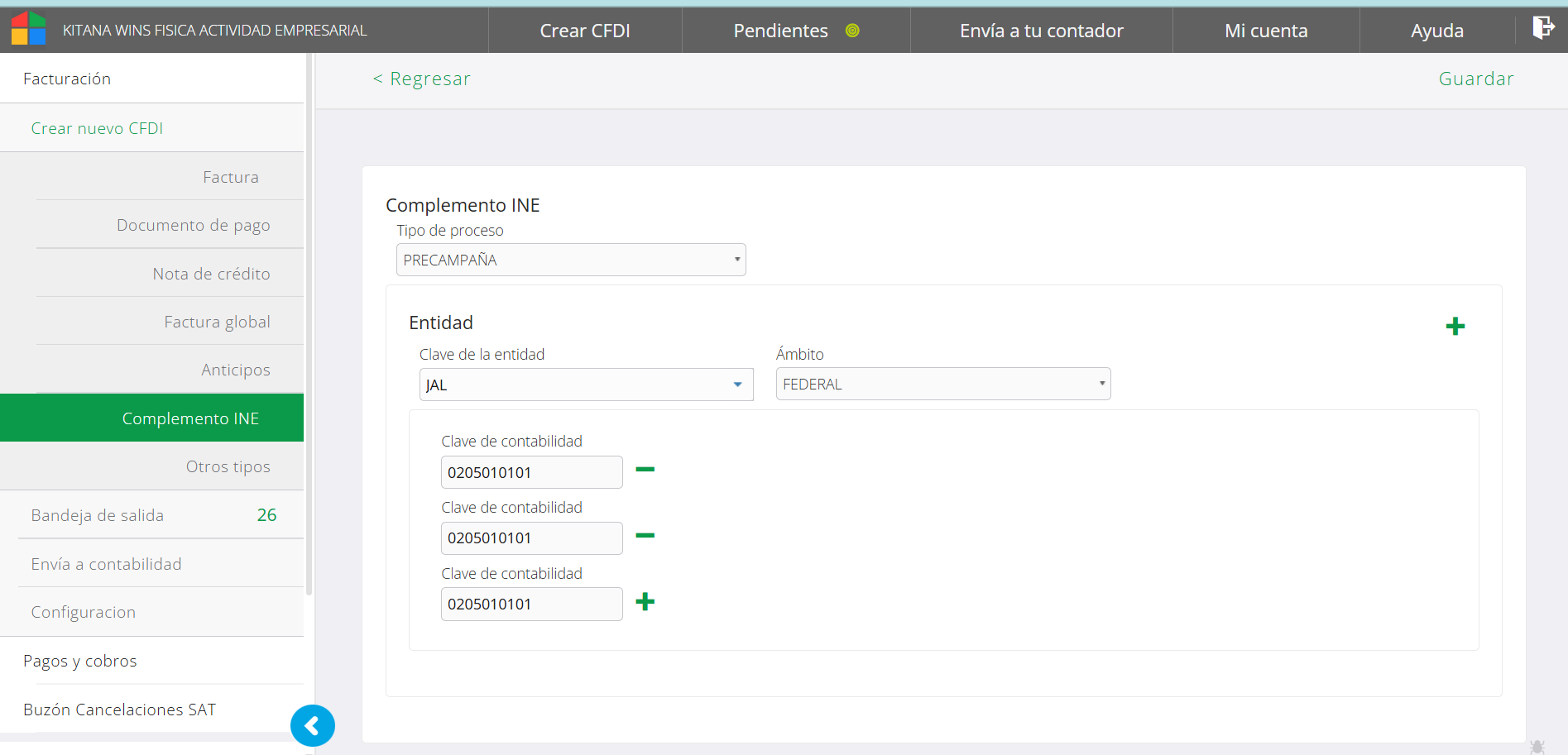Go back using Regresar link
This screenshot has height=755, width=1568.
[x=422, y=79]
